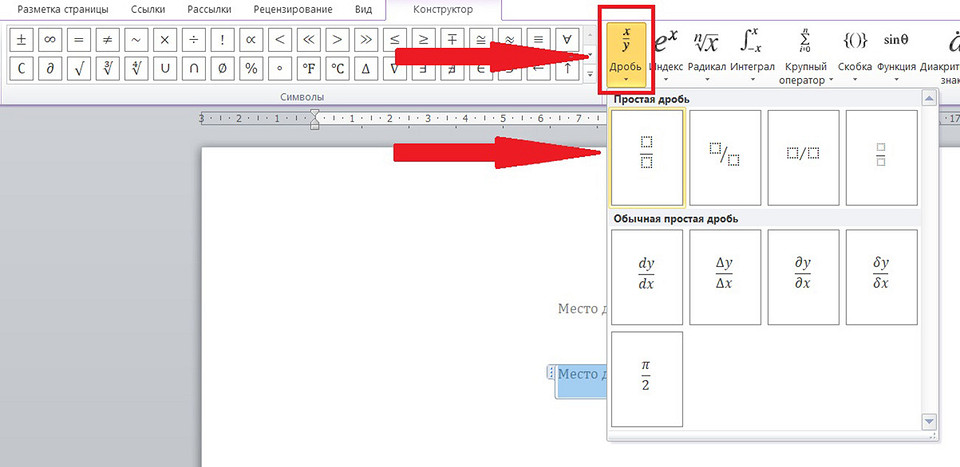Insert the infinity symbol
Image resolution: width=960 pixels, height=467 pixels.
(x=49, y=40)
